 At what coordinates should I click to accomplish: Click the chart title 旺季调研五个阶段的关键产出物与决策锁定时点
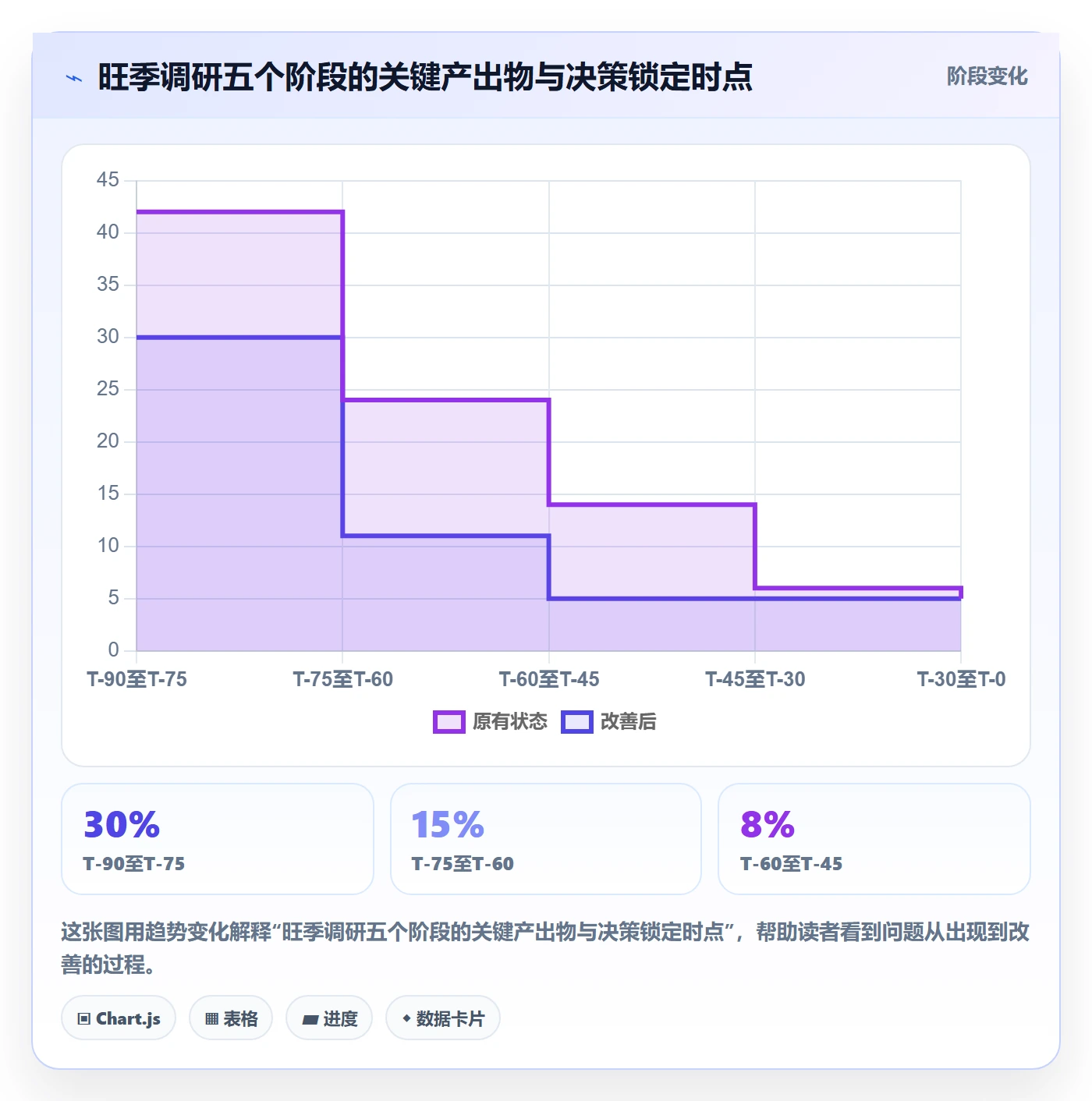point(425,77)
